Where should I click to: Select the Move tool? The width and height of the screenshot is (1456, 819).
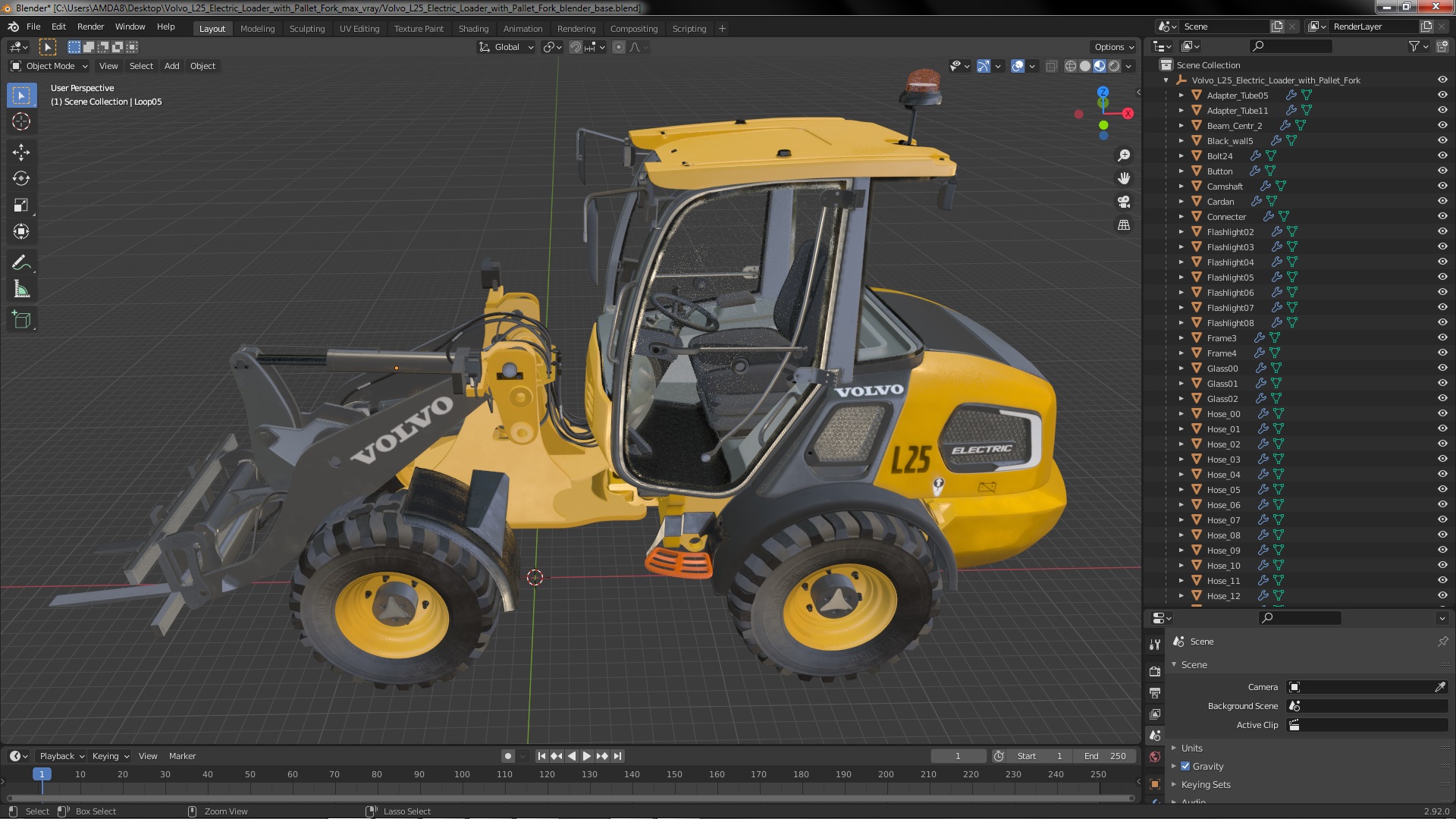pos(21,152)
